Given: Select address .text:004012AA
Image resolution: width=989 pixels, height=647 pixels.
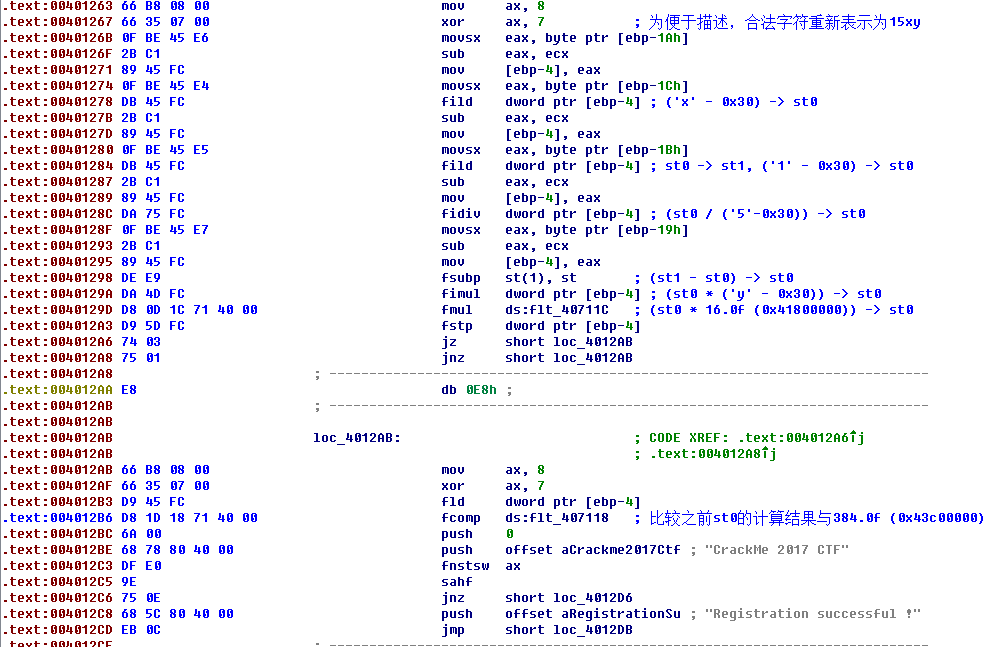Looking at the screenshot, I should click(58, 390).
